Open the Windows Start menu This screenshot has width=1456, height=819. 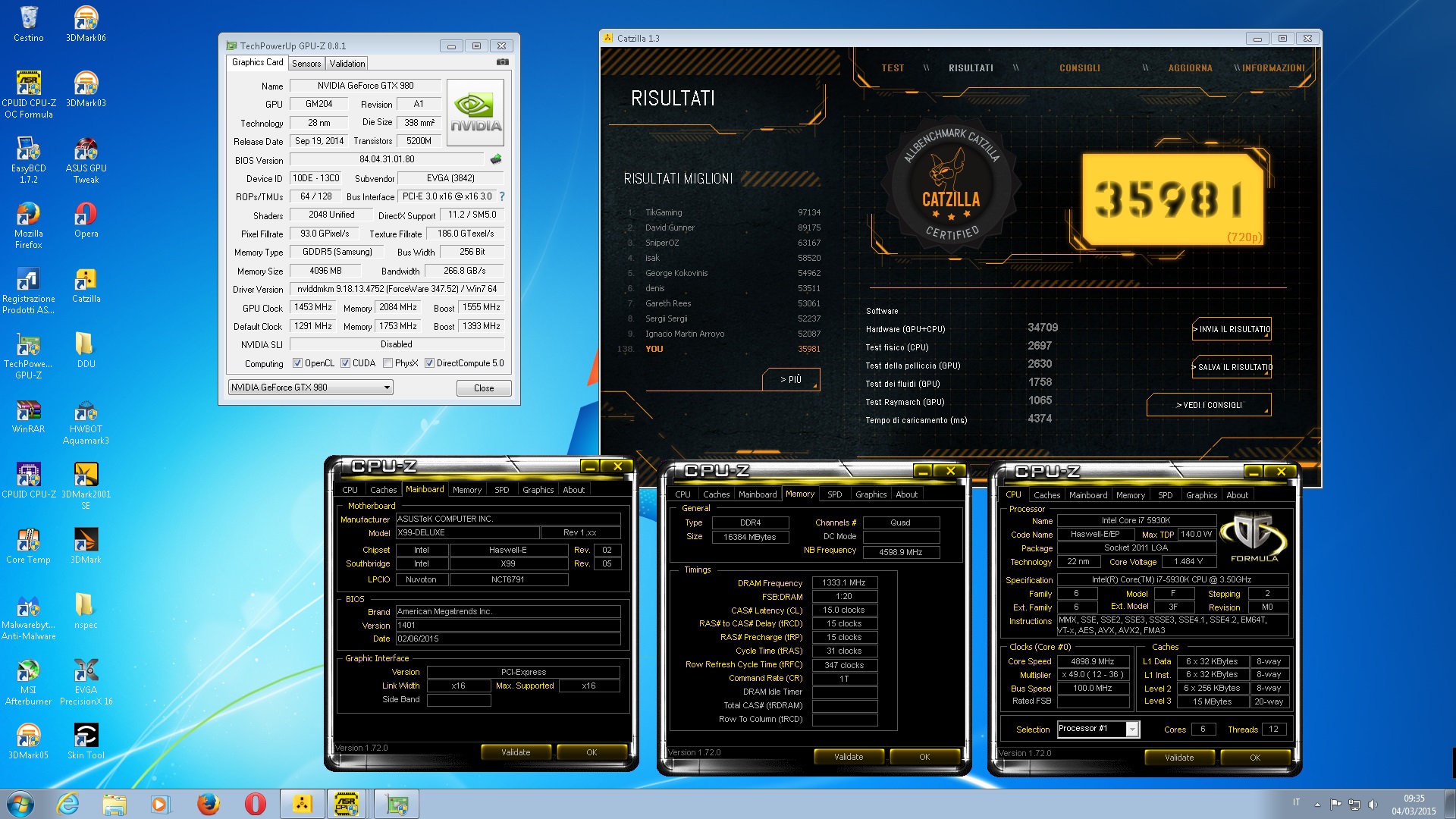(x=20, y=804)
